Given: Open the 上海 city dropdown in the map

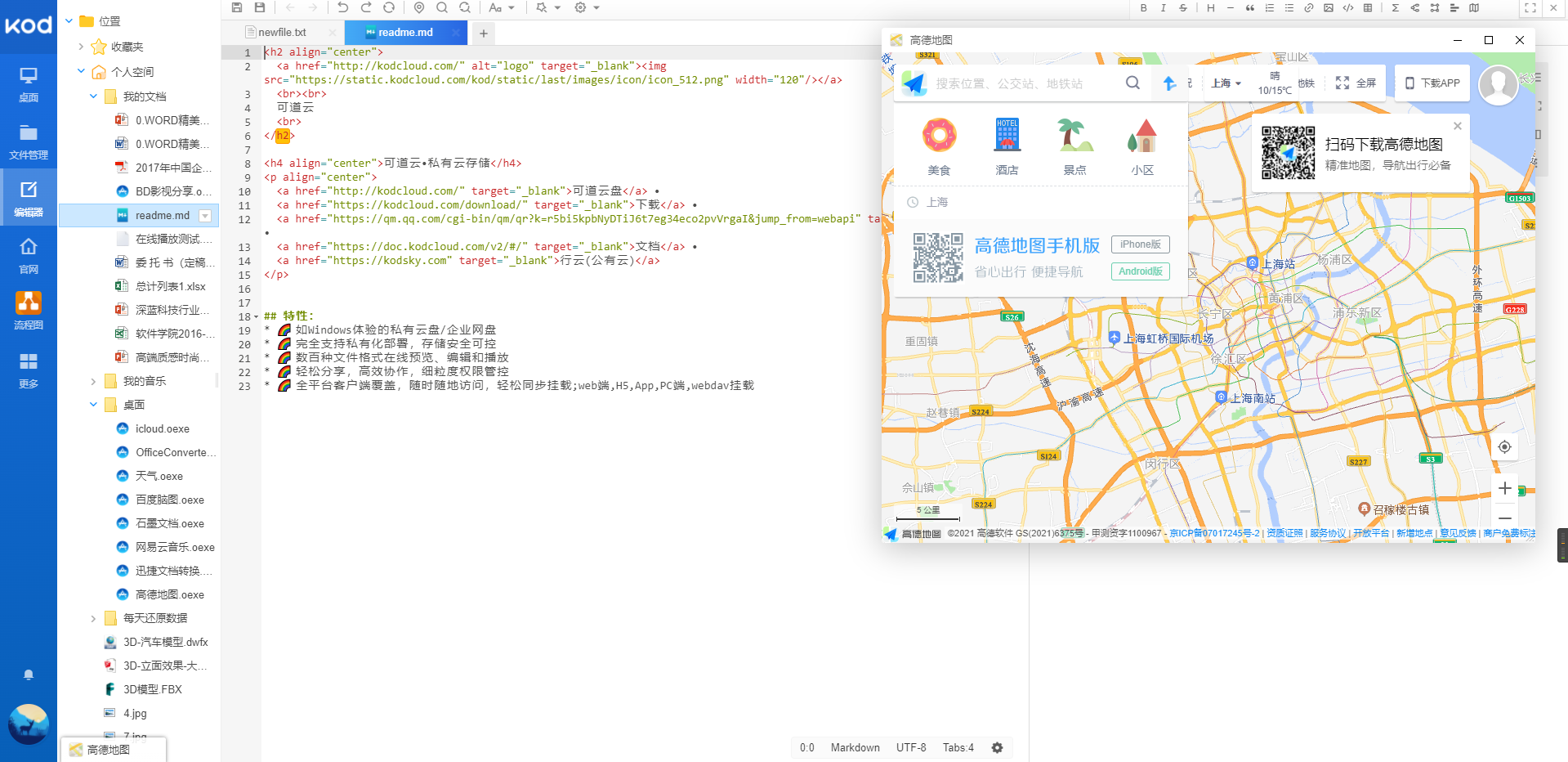Looking at the screenshot, I should [1226, 83].
